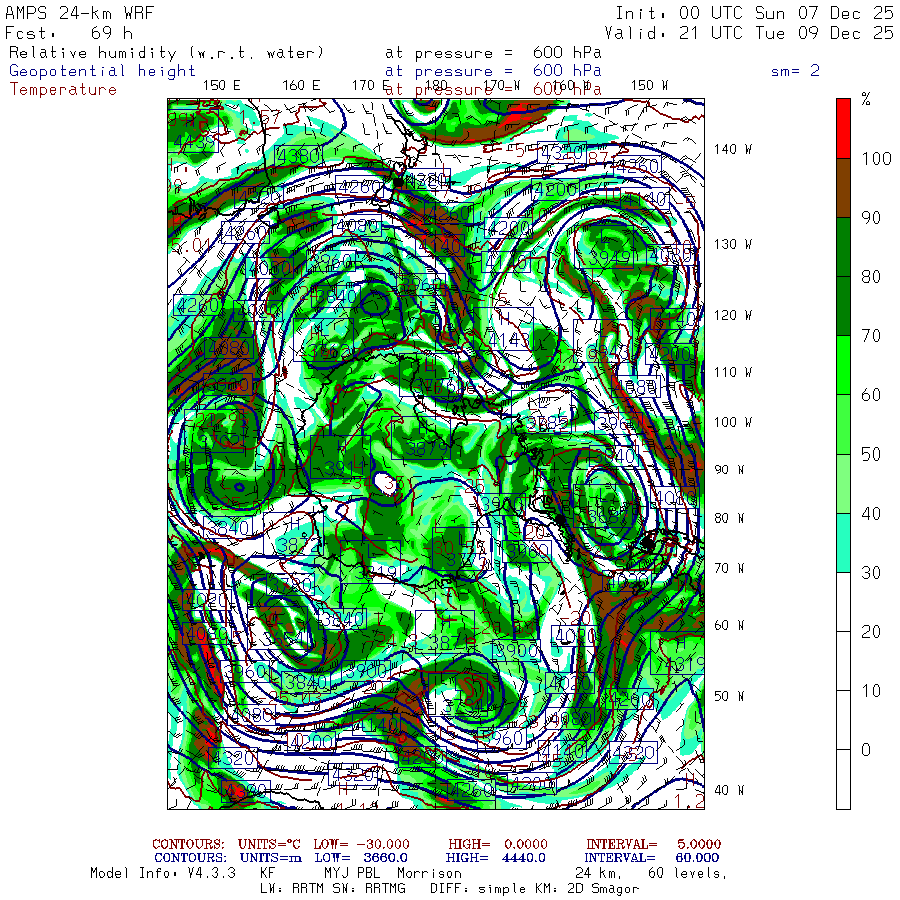Click the 'sm= 2' smoothing label
Image resolution: width=900 pixels, height=900 pixels.
(795, 71)
